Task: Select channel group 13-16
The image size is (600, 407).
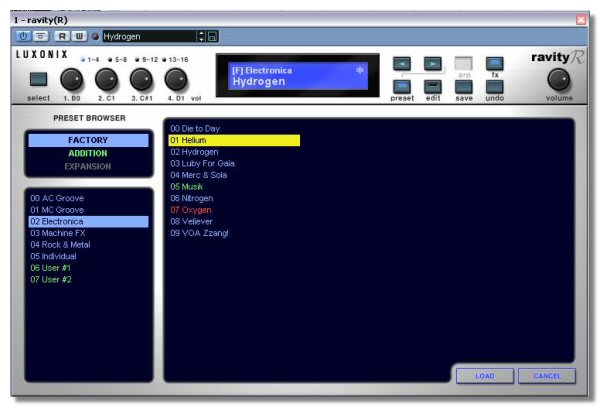Action: coord(175,60)
